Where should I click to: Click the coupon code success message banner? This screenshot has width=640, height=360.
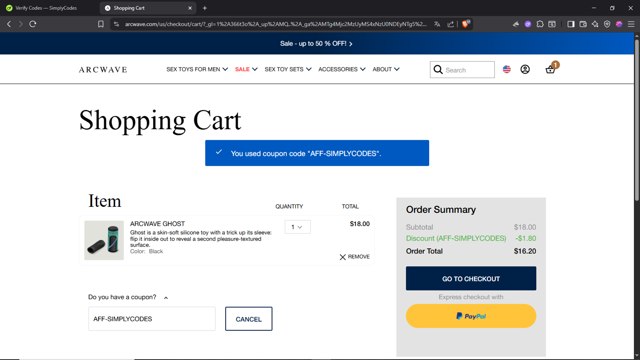pyautogui.click(x=317, y=153)
